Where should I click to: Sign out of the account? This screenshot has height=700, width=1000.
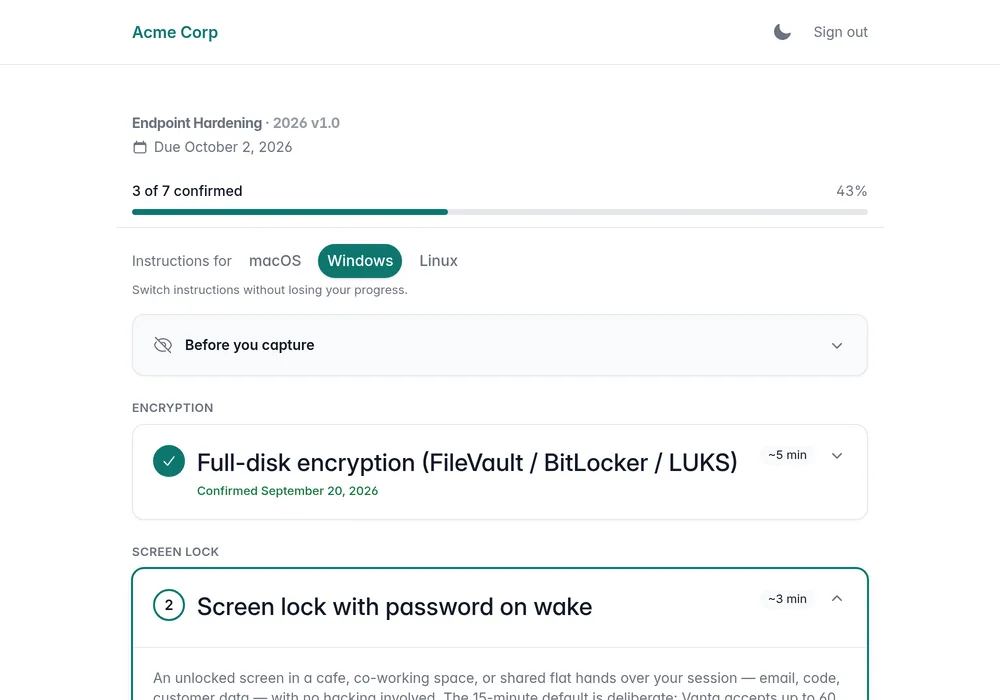pos(840,32)
